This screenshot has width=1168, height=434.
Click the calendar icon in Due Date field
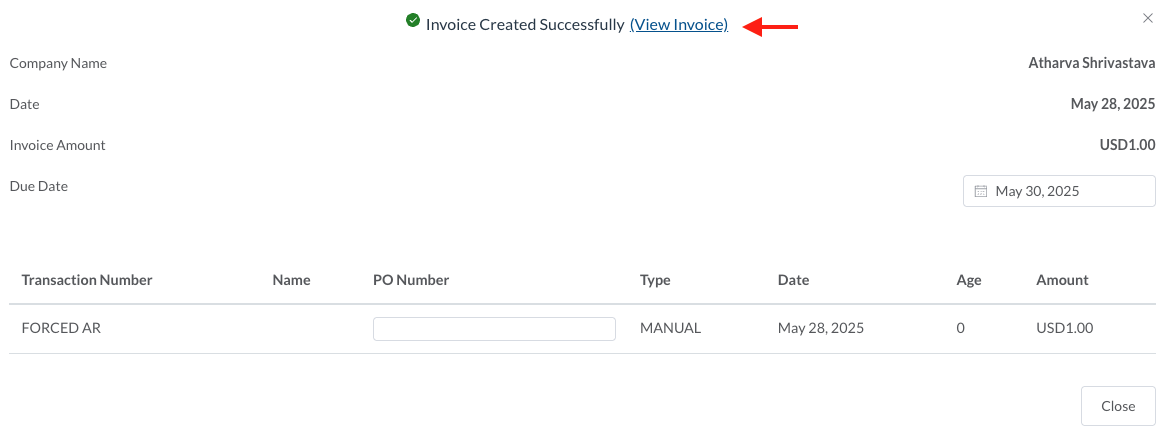[x=980, y=191]
